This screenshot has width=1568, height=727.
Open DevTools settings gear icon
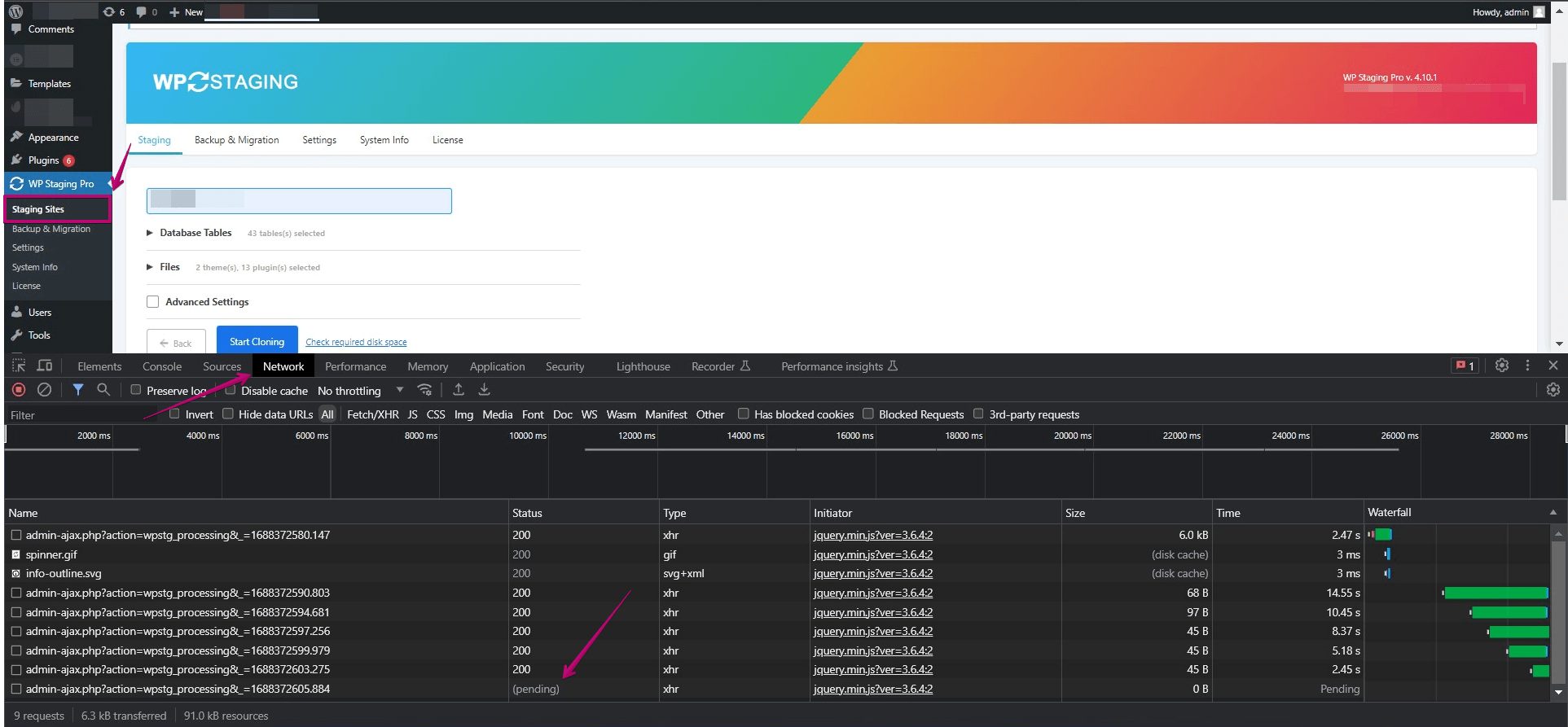[x=1502, y=366]
